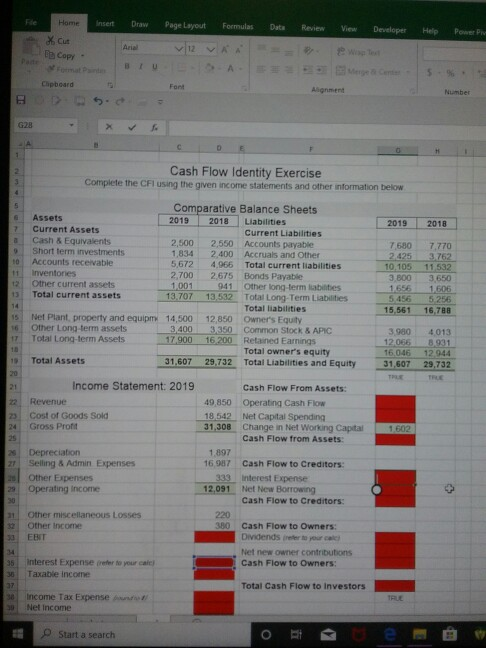Click the Orientation text angle icon

point(310,52)
